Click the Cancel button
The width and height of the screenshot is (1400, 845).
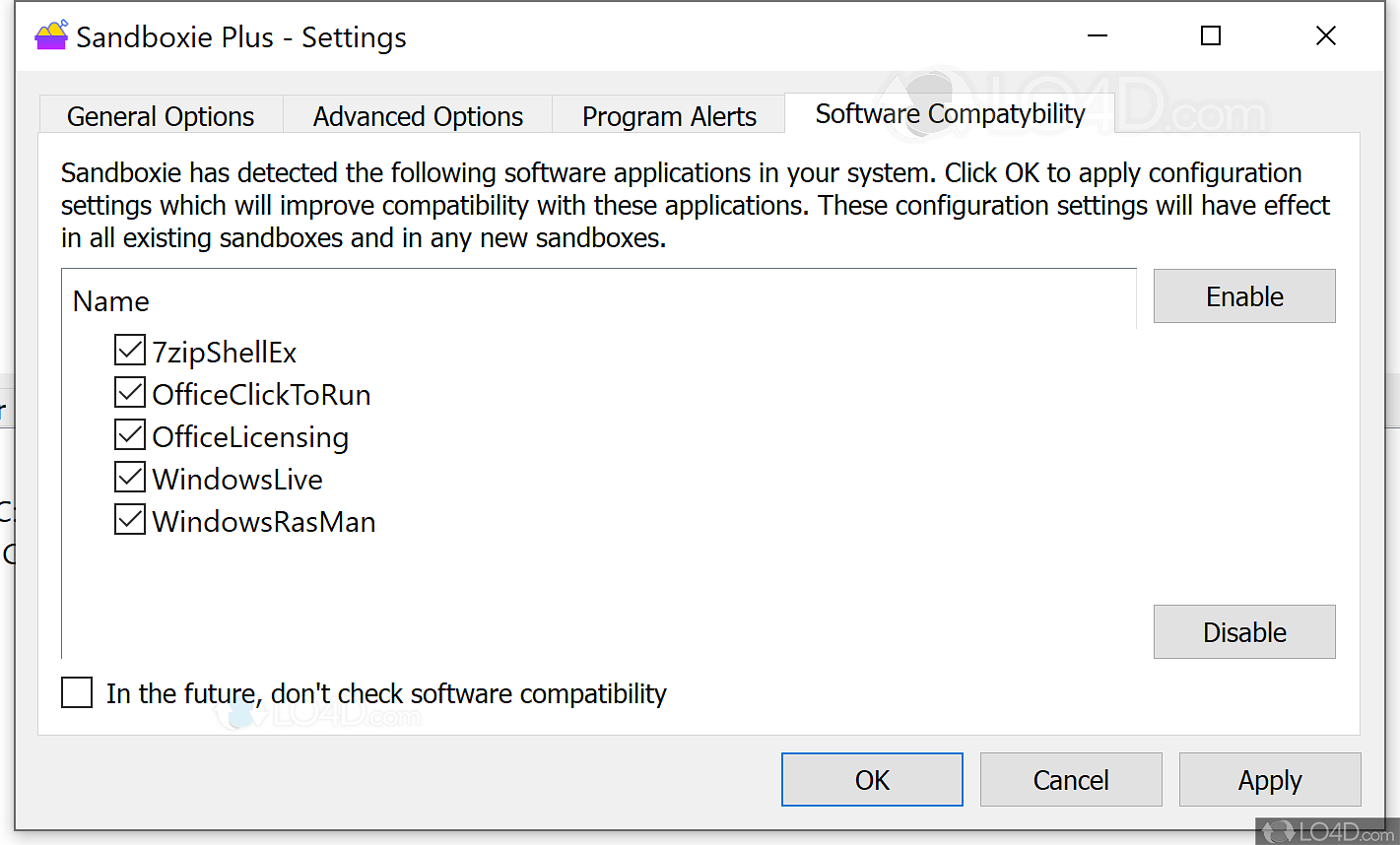point(1071,780)
